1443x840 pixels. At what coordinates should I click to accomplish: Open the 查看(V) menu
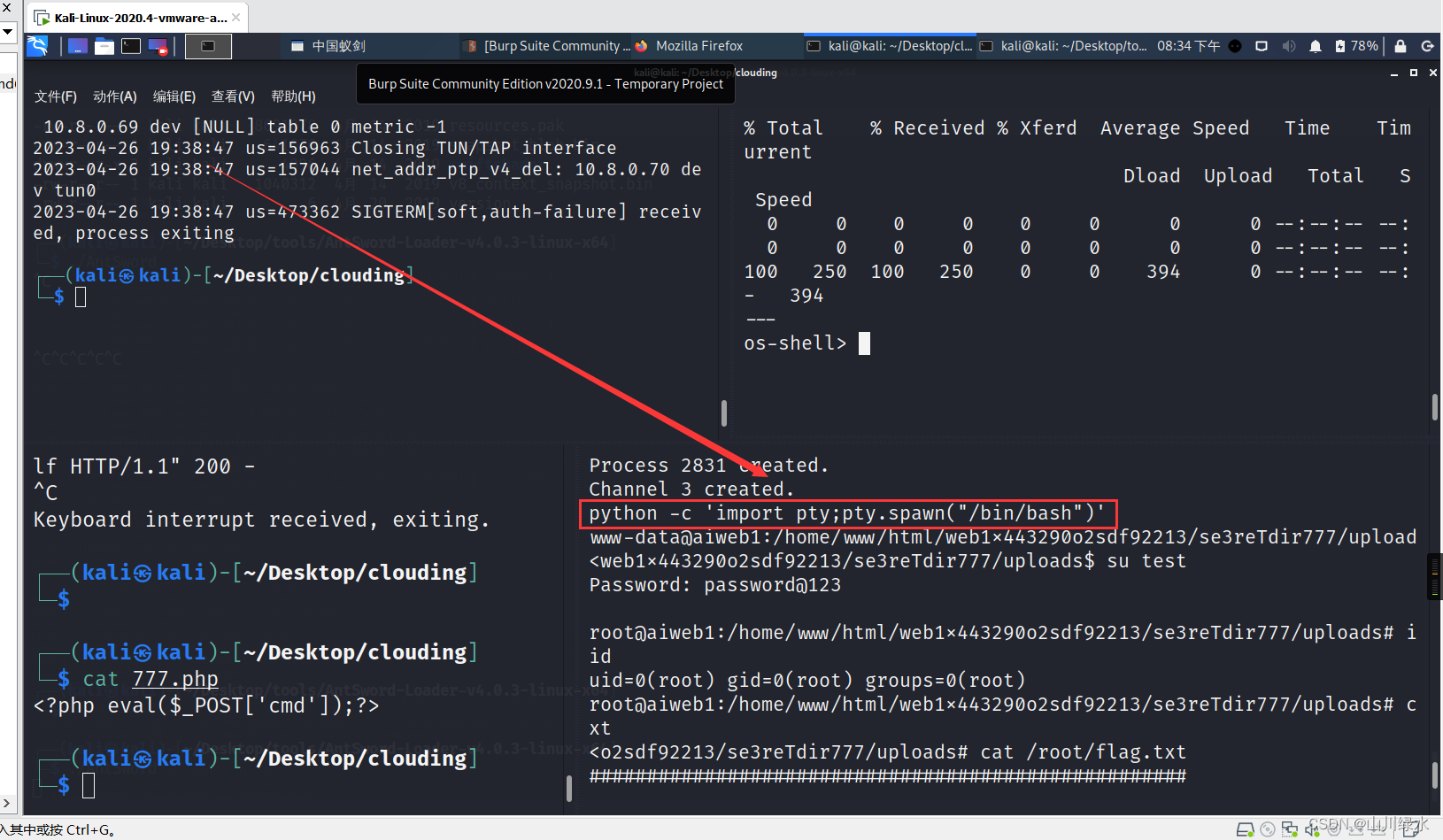coord(233,96)
